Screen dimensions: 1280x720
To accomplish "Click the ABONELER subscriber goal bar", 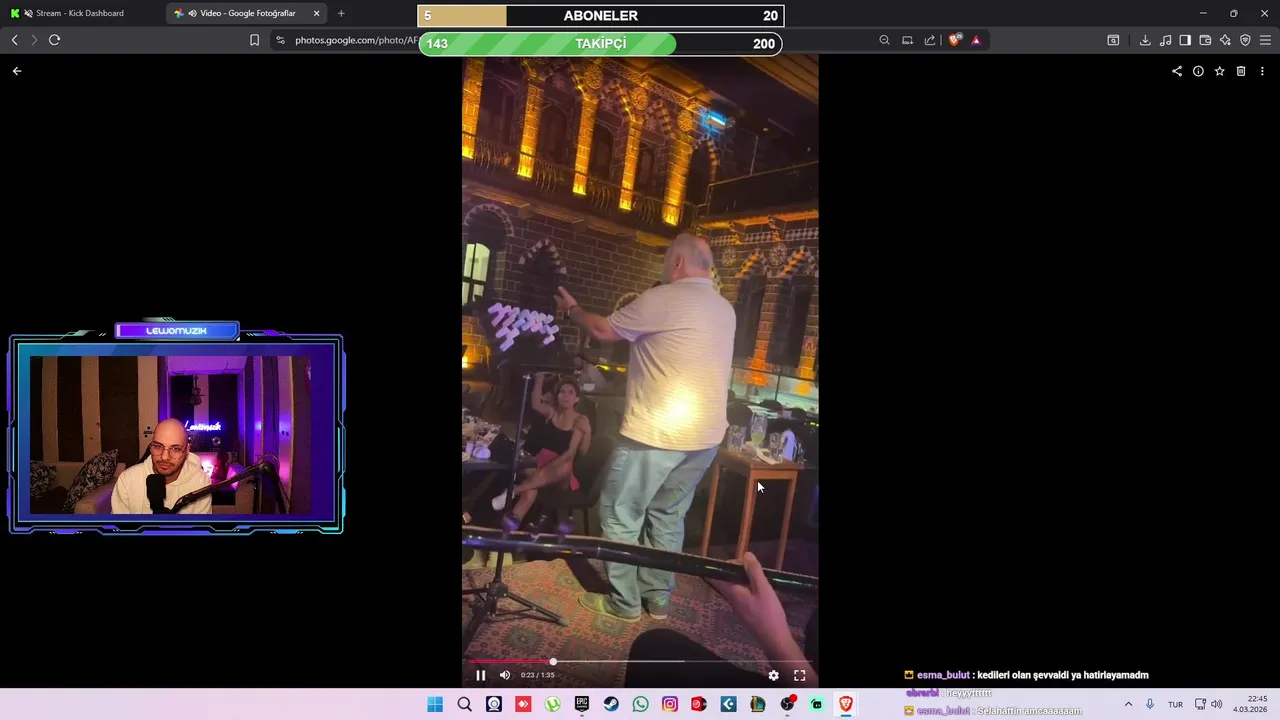I will [601, 16].
